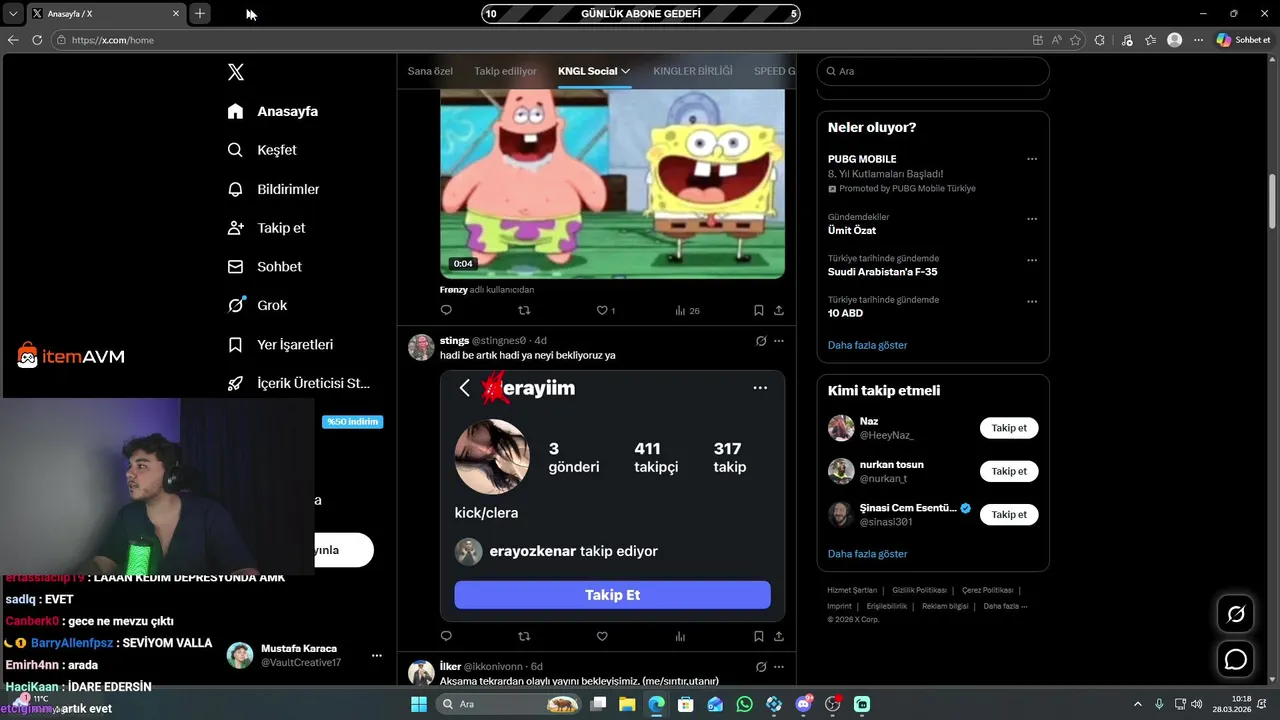
Task: Play the Patrick and SpongeBob video
Action: coord(612,185)
